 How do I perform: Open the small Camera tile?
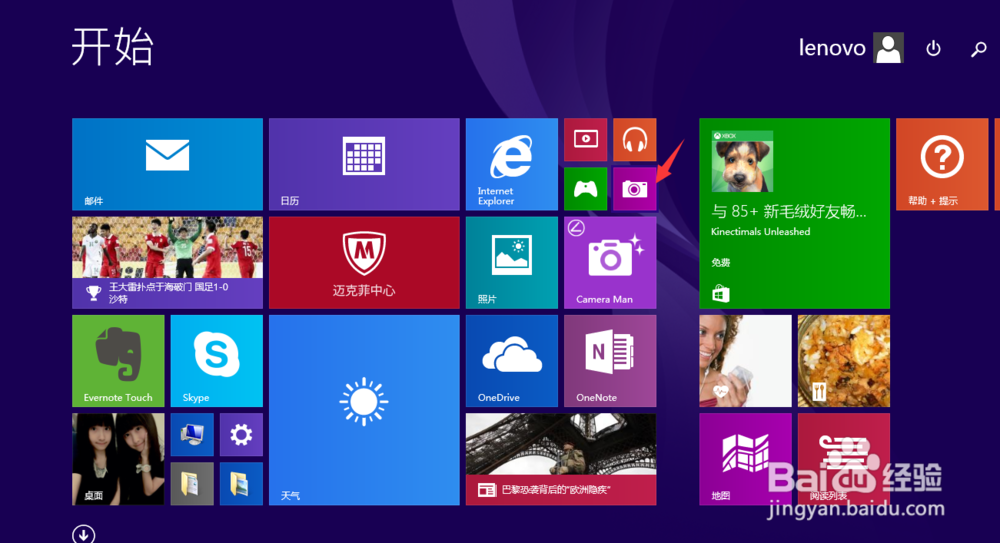tap(635, 189)
